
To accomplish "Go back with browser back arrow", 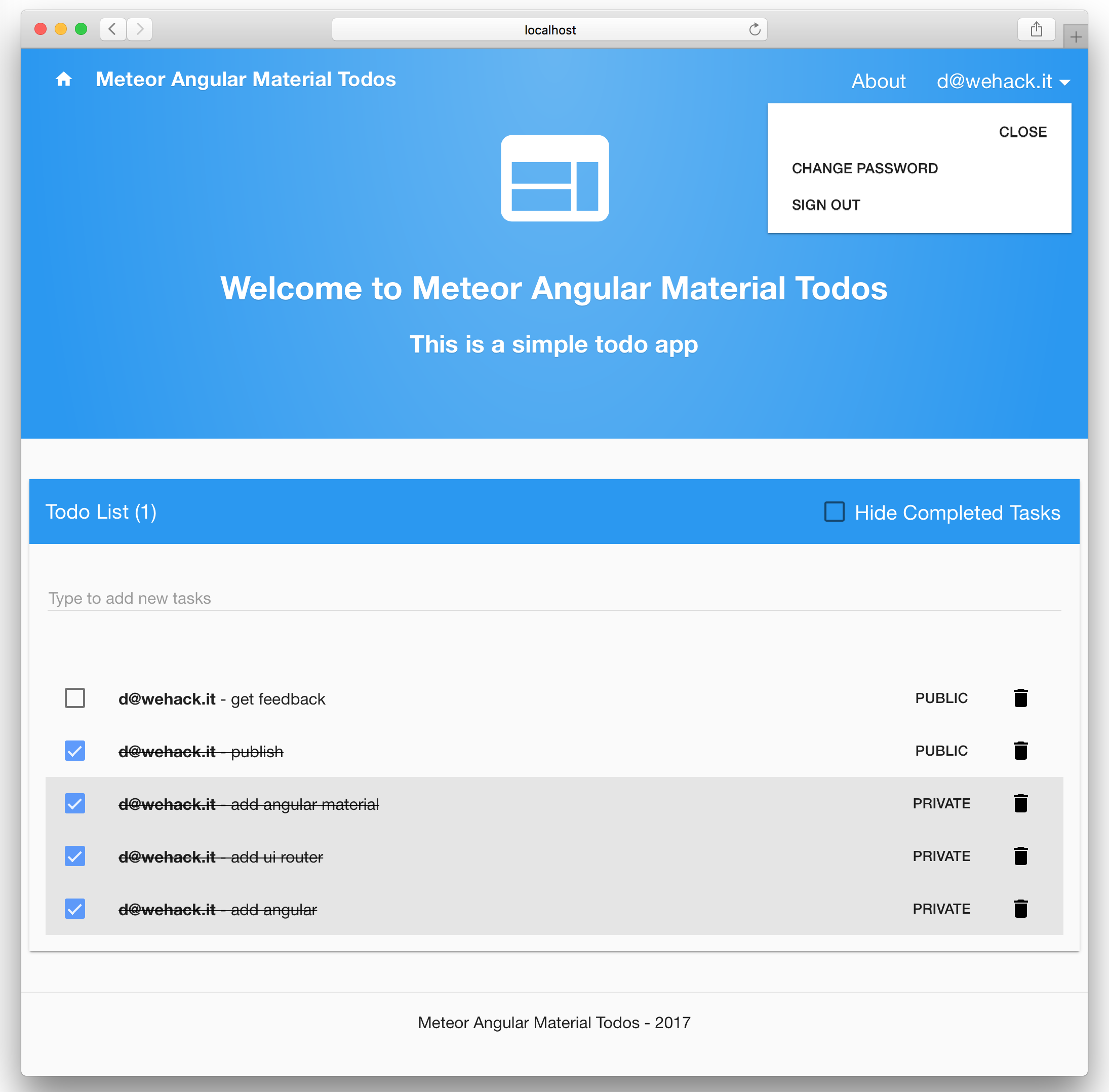I will [x=113, y=29].
